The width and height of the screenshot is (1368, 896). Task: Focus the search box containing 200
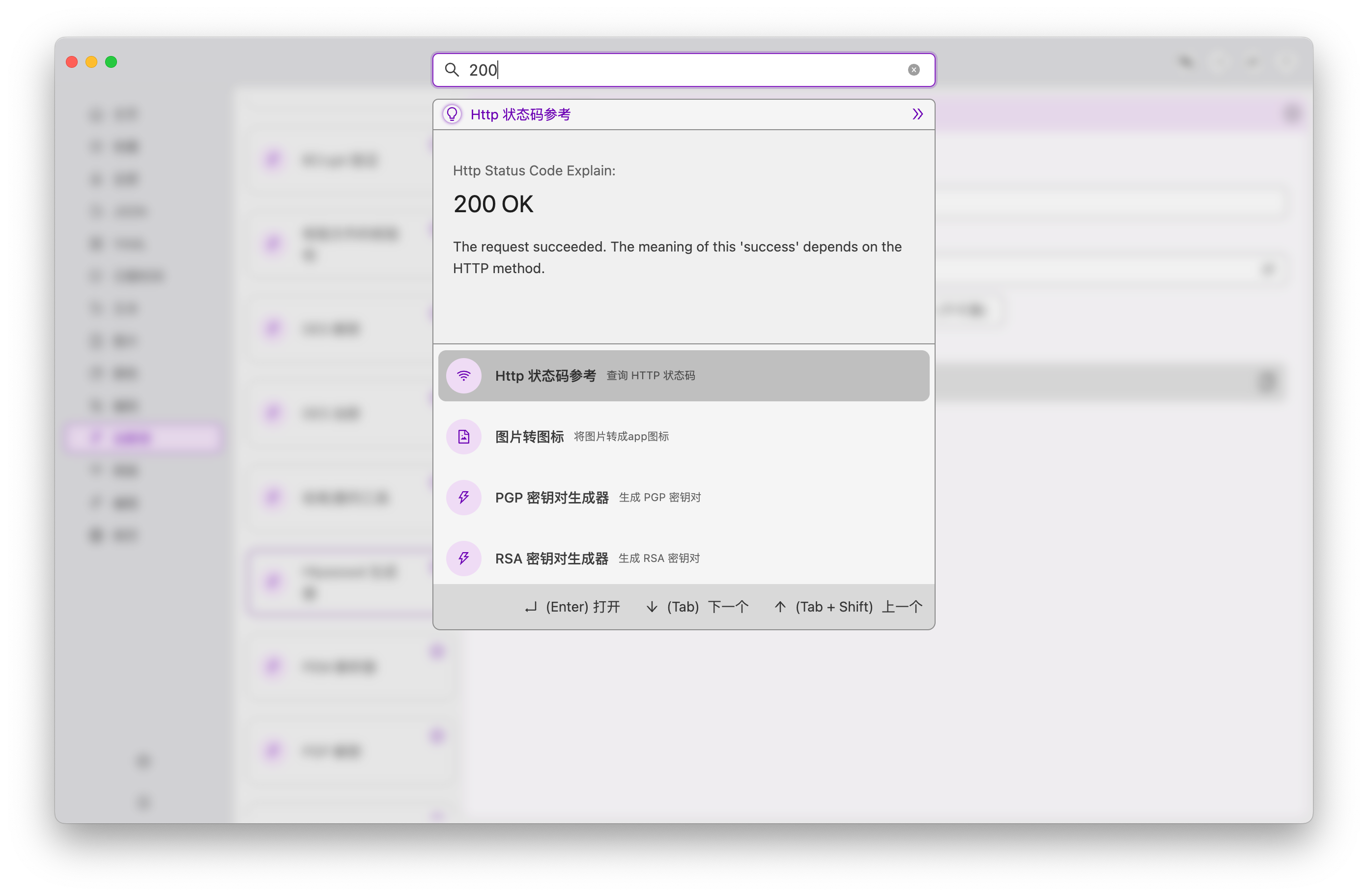[x=684, y=70]
